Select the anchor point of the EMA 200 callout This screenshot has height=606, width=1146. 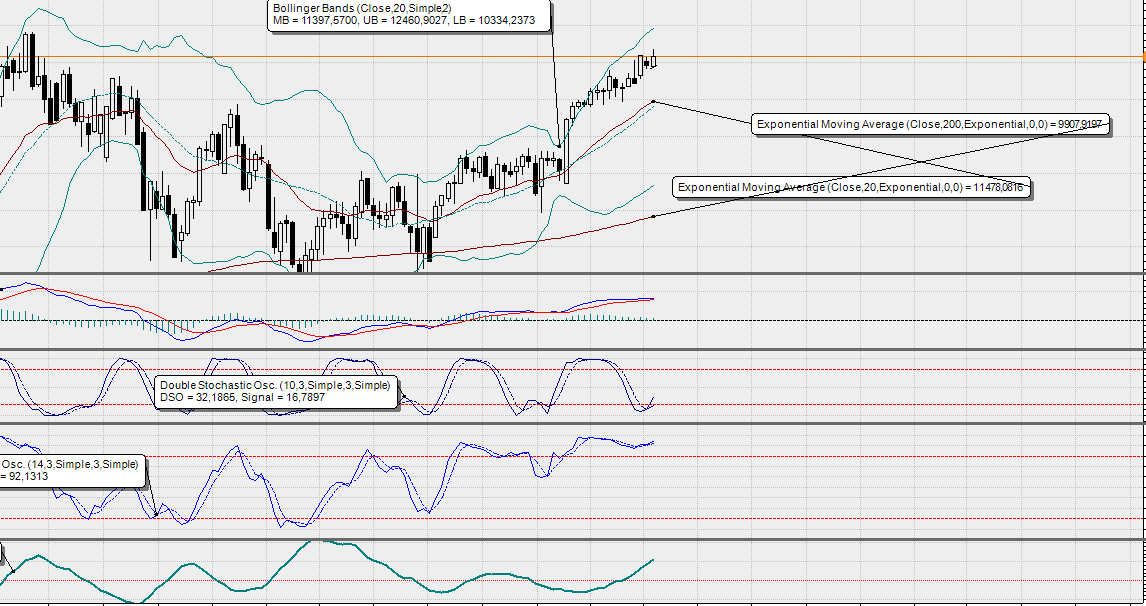653,216
